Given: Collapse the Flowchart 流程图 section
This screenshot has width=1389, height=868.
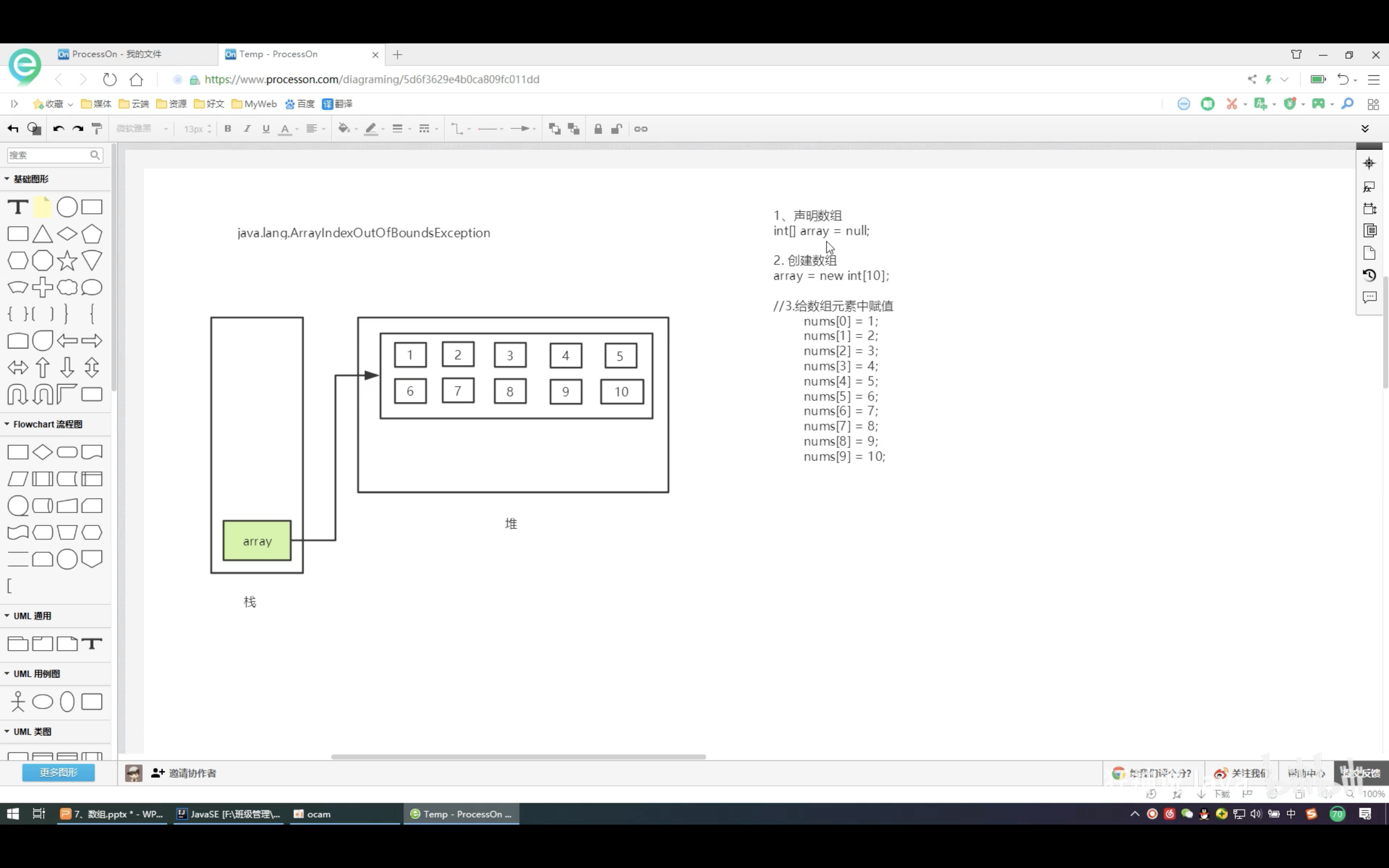Looking at the screenshot, I should [x=47, y=424].
